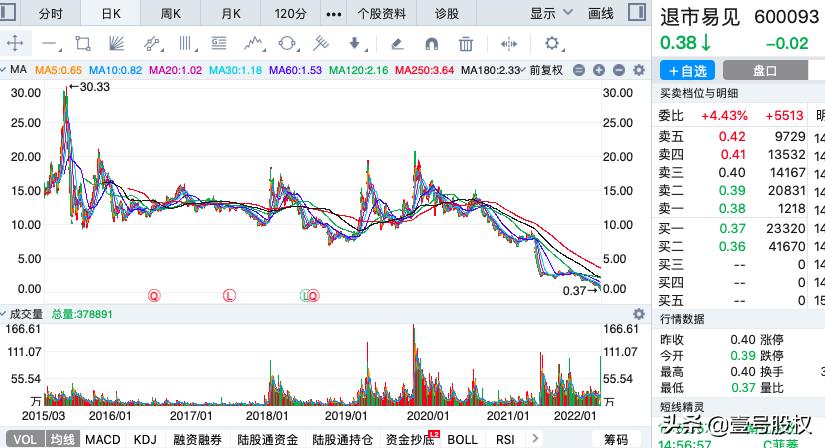Click MA5:0.65 legend label
Image resolution: width=825 pixels, height=448 pixels.
point(58,70)
